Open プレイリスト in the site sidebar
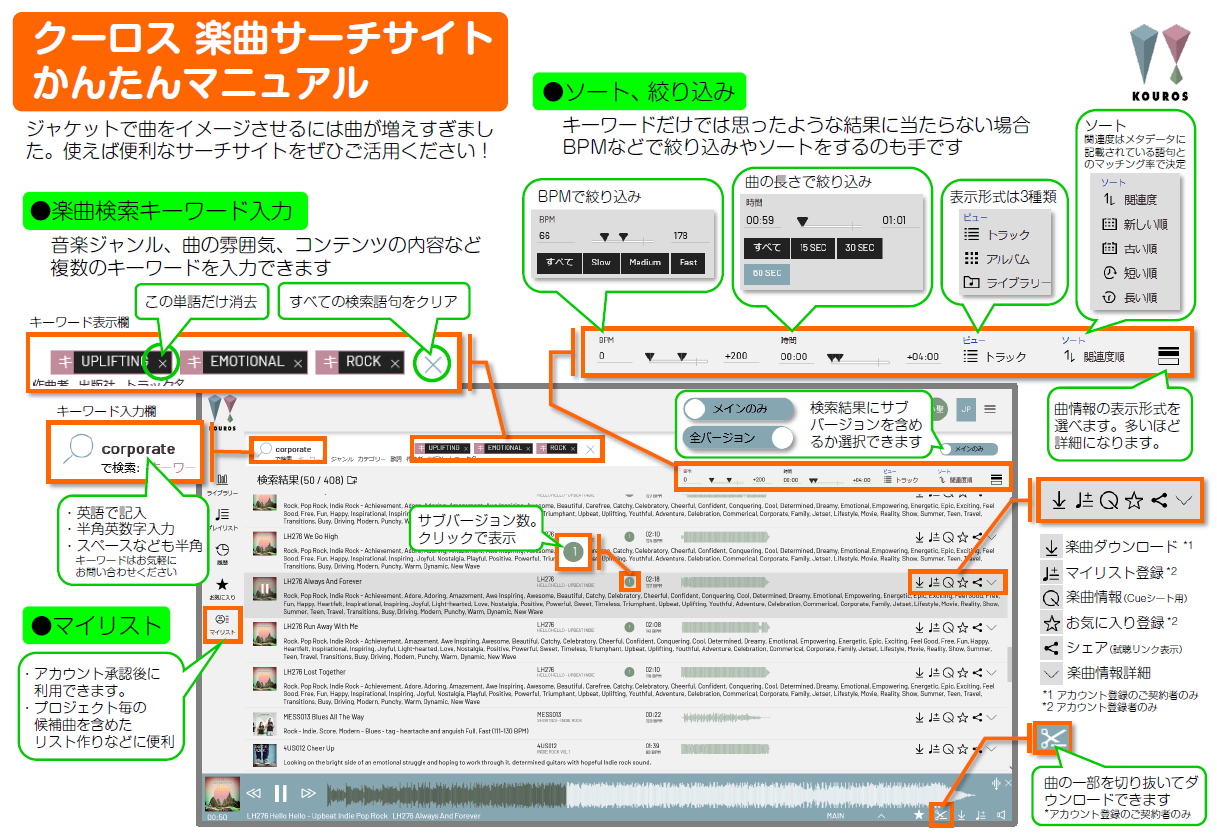The image size is (1217, 839). coord(222,519)
